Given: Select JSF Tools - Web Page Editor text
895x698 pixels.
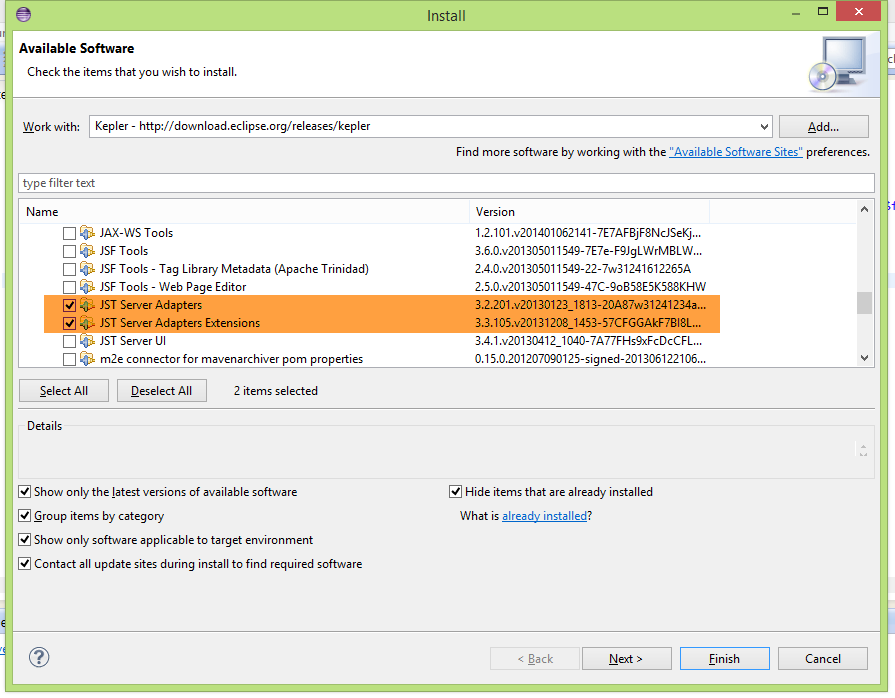Looking at the screenshot, I should tap(173, 287).
